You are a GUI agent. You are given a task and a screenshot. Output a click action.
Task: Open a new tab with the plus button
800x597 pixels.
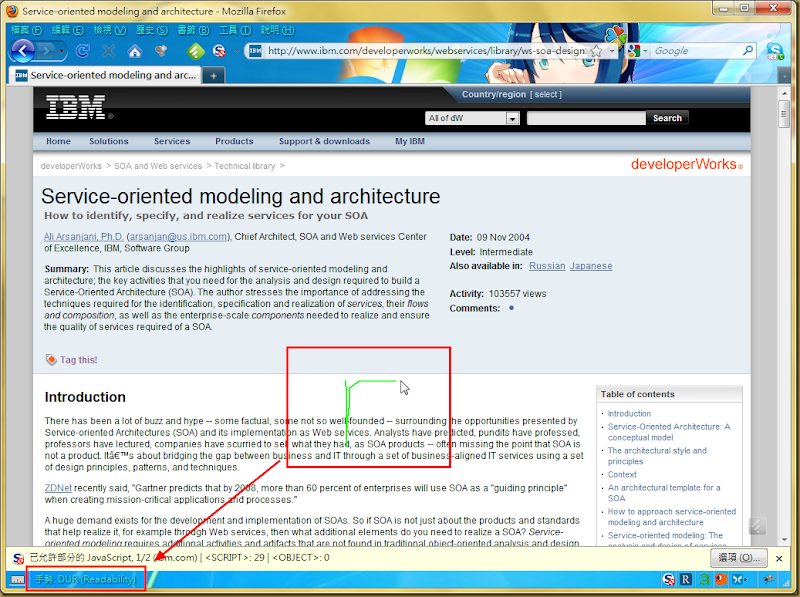coord(213,76)
